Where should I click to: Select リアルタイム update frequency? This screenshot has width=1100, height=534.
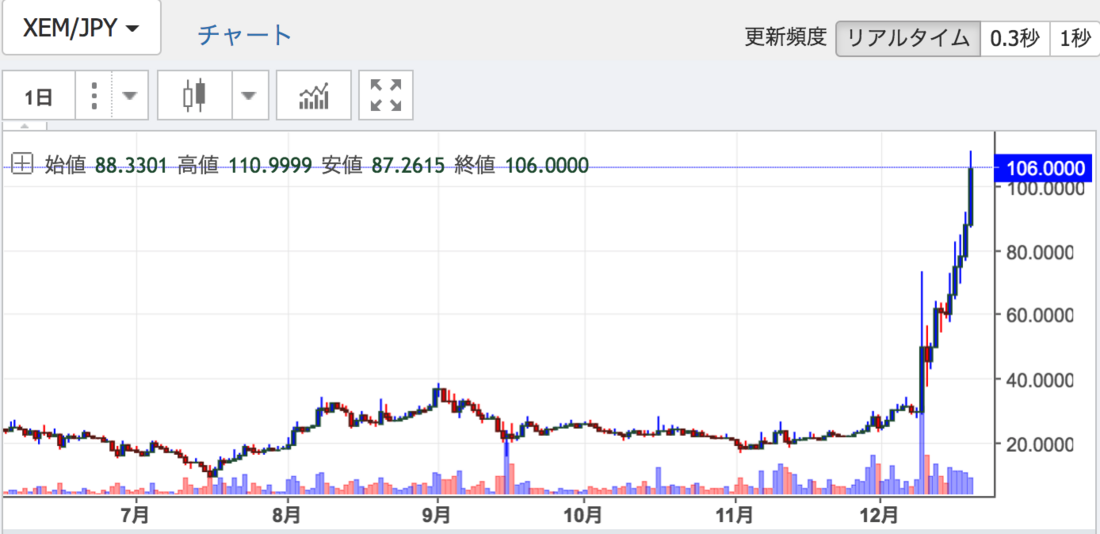pyautogui.click(x=908, y=38)
